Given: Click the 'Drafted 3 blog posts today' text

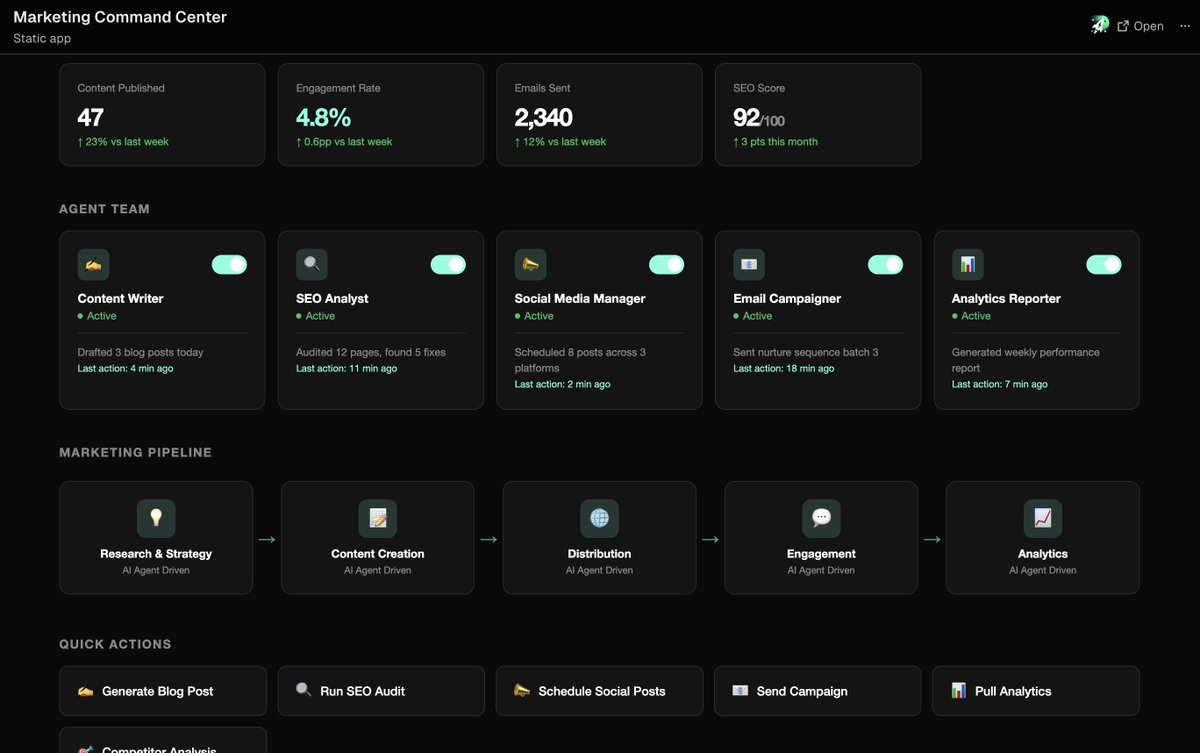Looking at the screenshot, I should [141, 352].
